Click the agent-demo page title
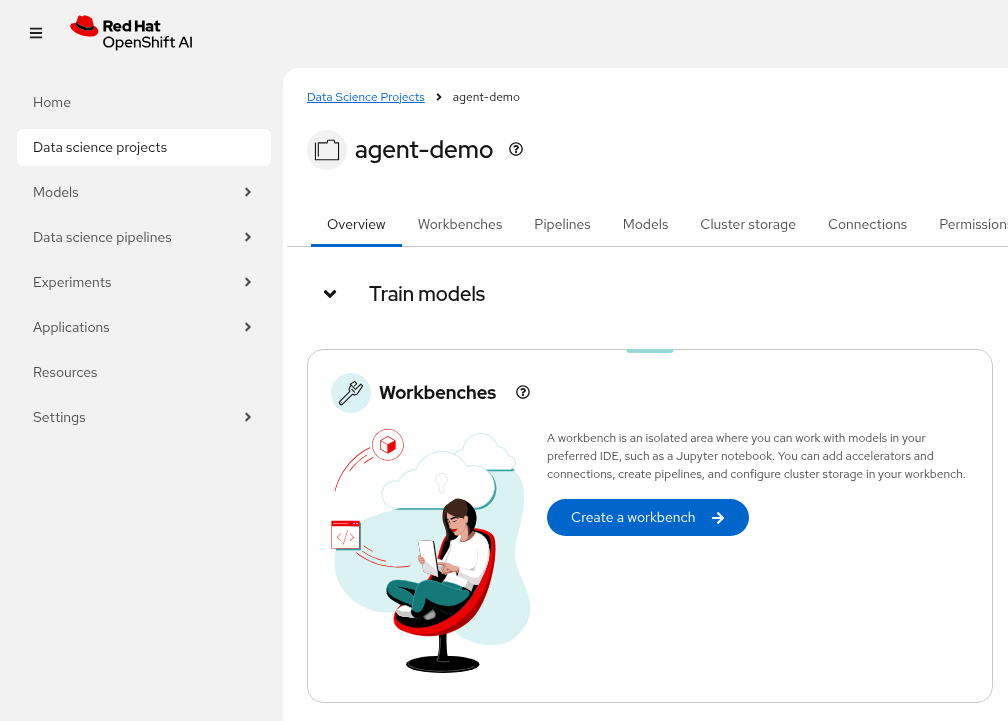Screen dimensions: 1008x721 [424, 150]
